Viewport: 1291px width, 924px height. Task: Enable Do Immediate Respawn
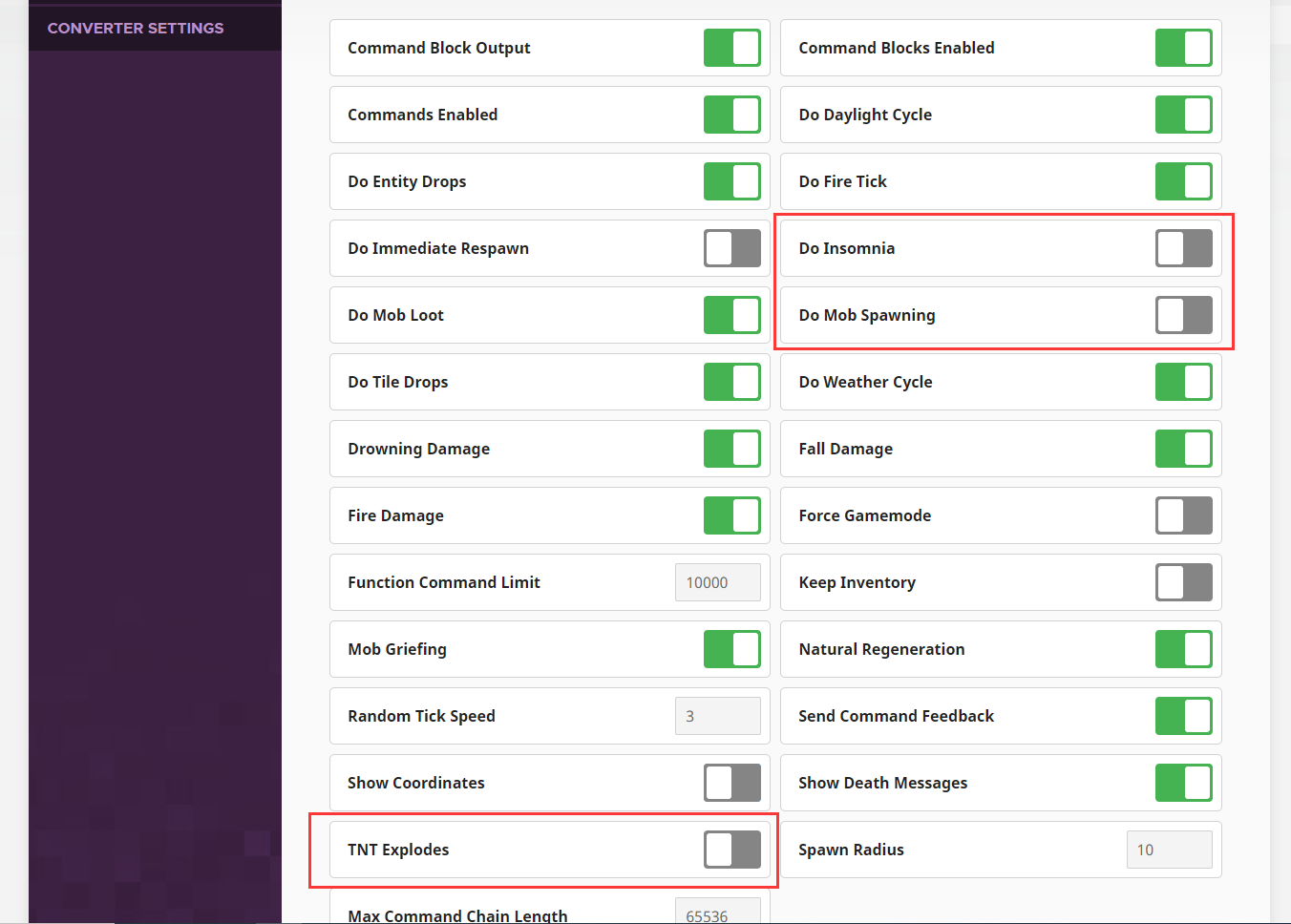[x=732, y=248]
